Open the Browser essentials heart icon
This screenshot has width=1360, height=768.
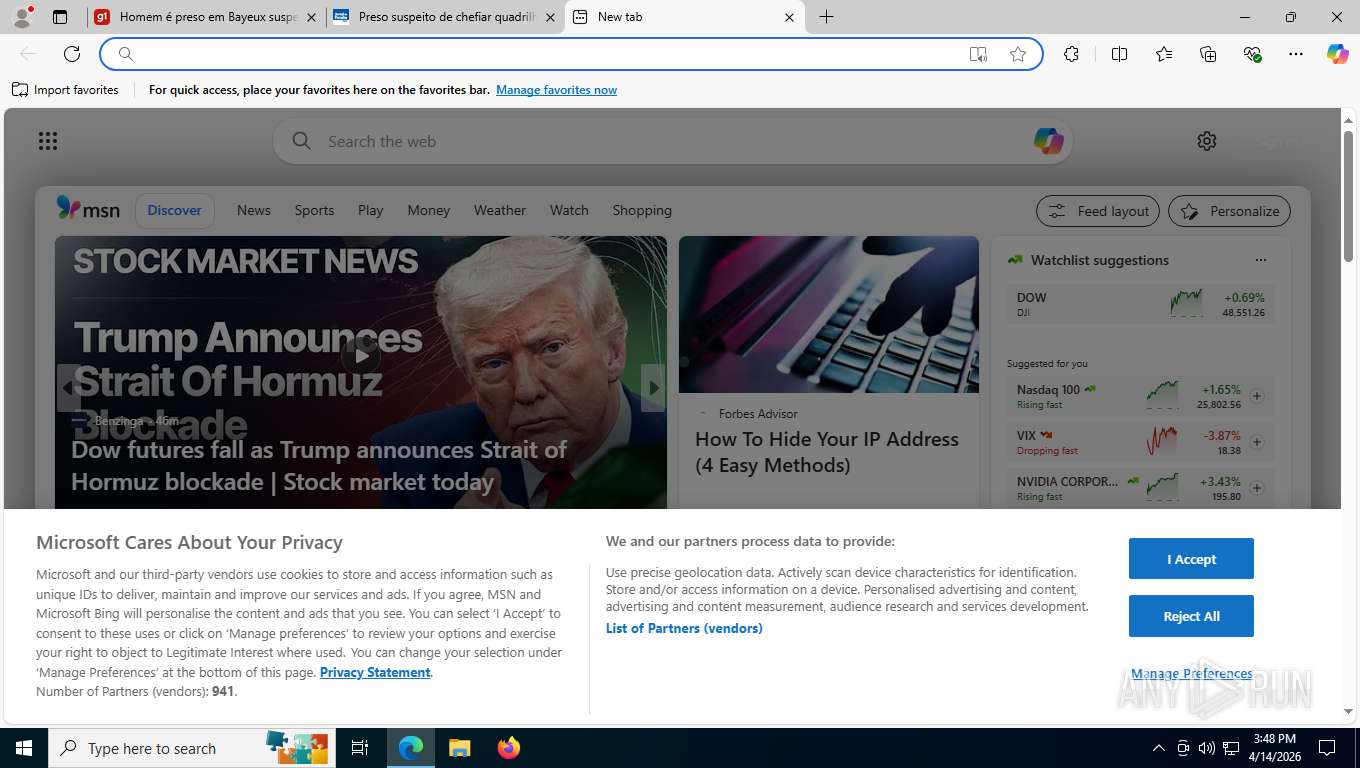point(1252,54)
